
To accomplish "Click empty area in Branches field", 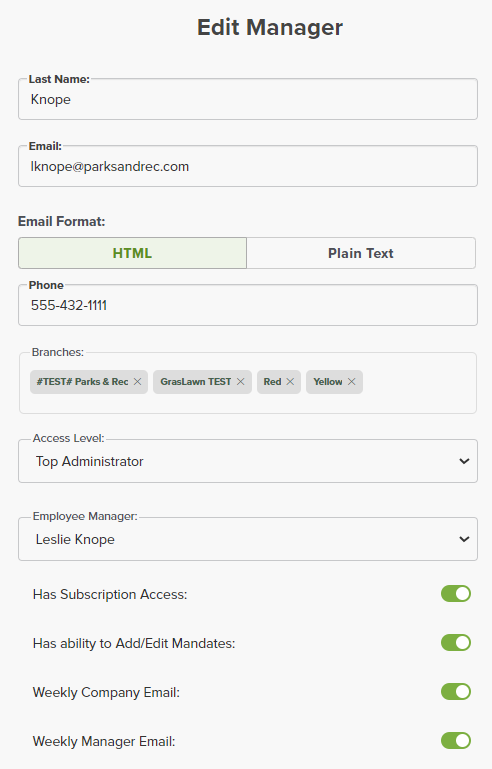I will tap(419, 383).
